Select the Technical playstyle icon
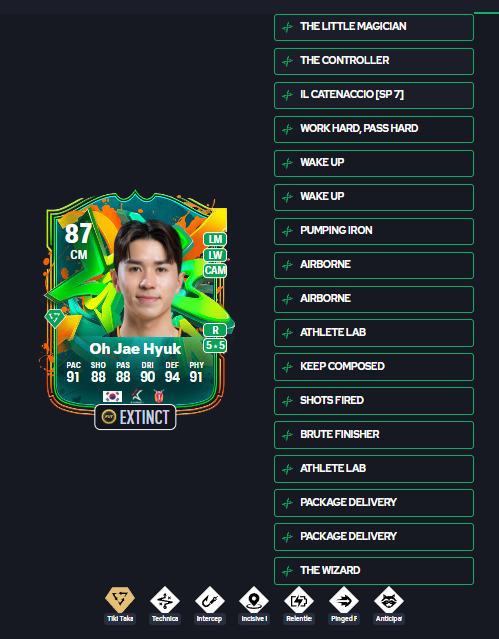 (x=165, y=600)
